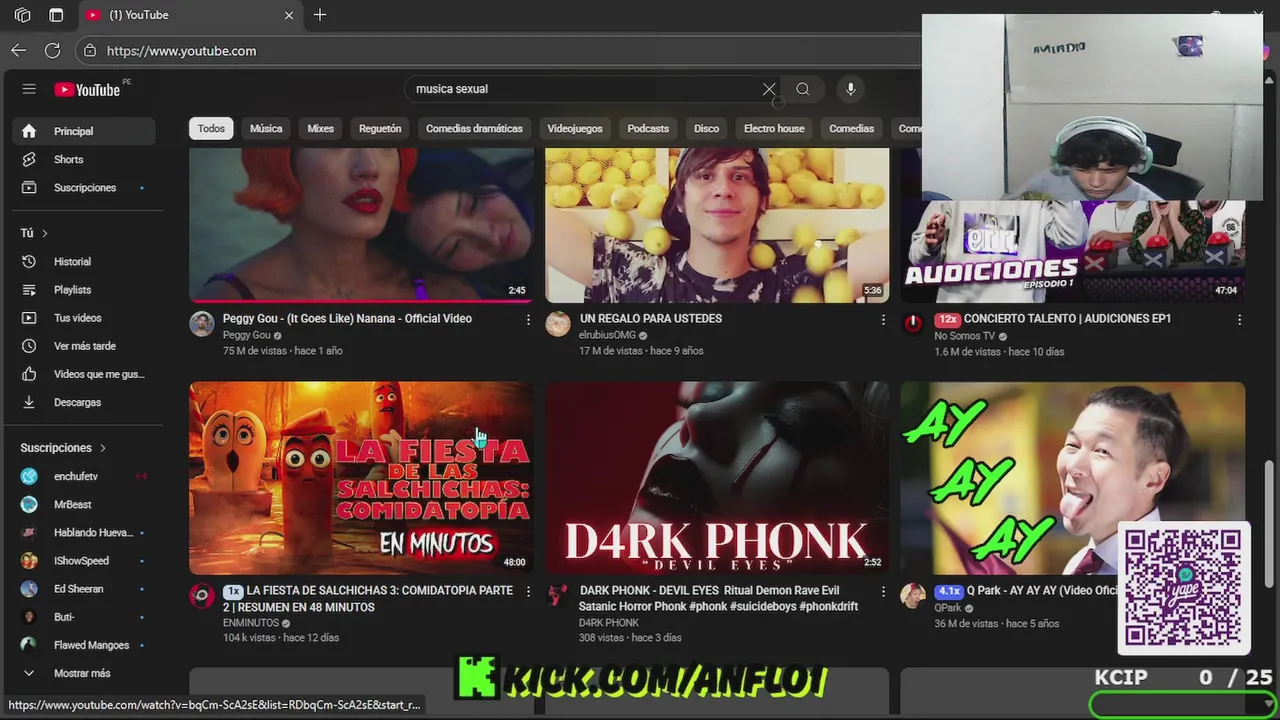Image resolution: width=1280 pixels, height=720 pixels.
Task: Open Principal home in sidebar
Action: pyautogui.click(x=83, y=131)
